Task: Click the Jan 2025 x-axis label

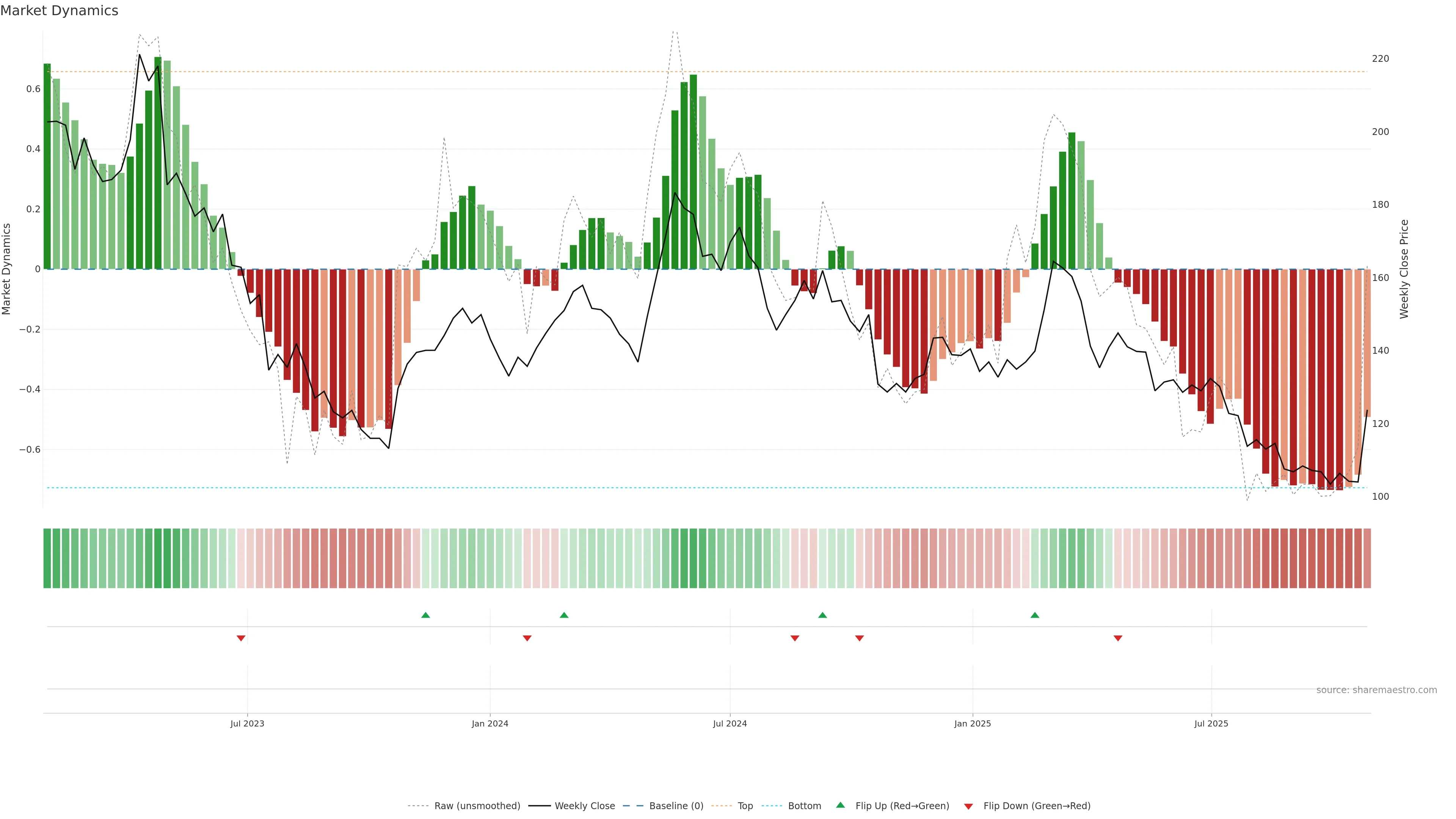Action: 972,723
